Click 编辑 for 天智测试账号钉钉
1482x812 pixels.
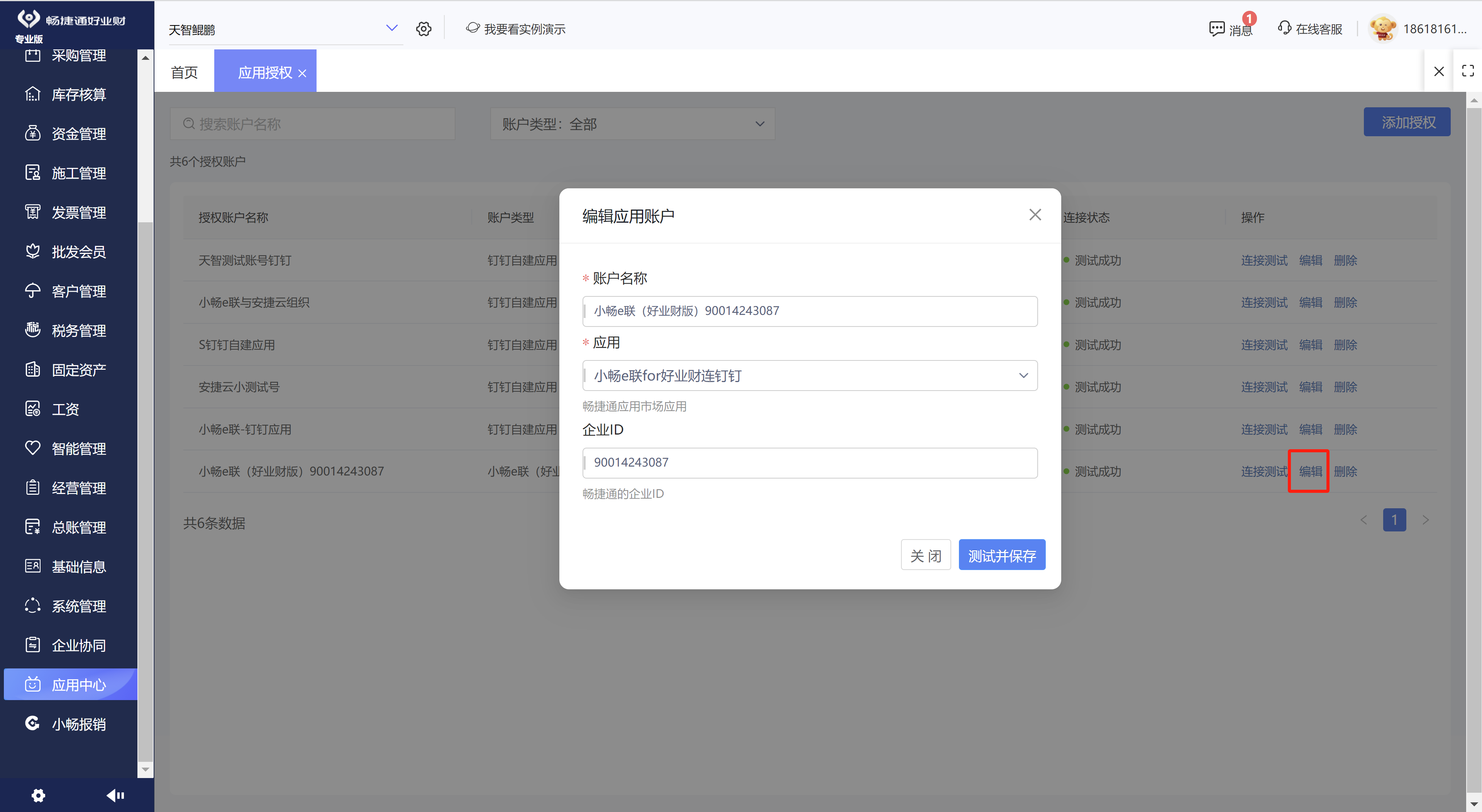point(1311,261)
